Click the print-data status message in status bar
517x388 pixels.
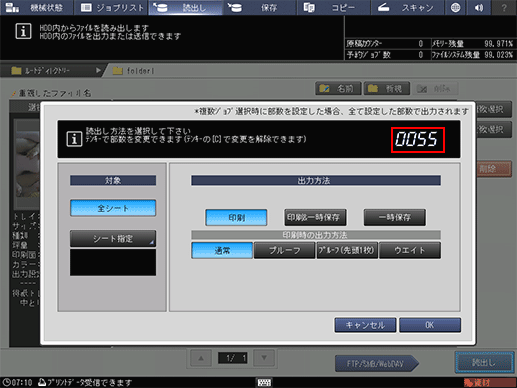tap(85, 382)
